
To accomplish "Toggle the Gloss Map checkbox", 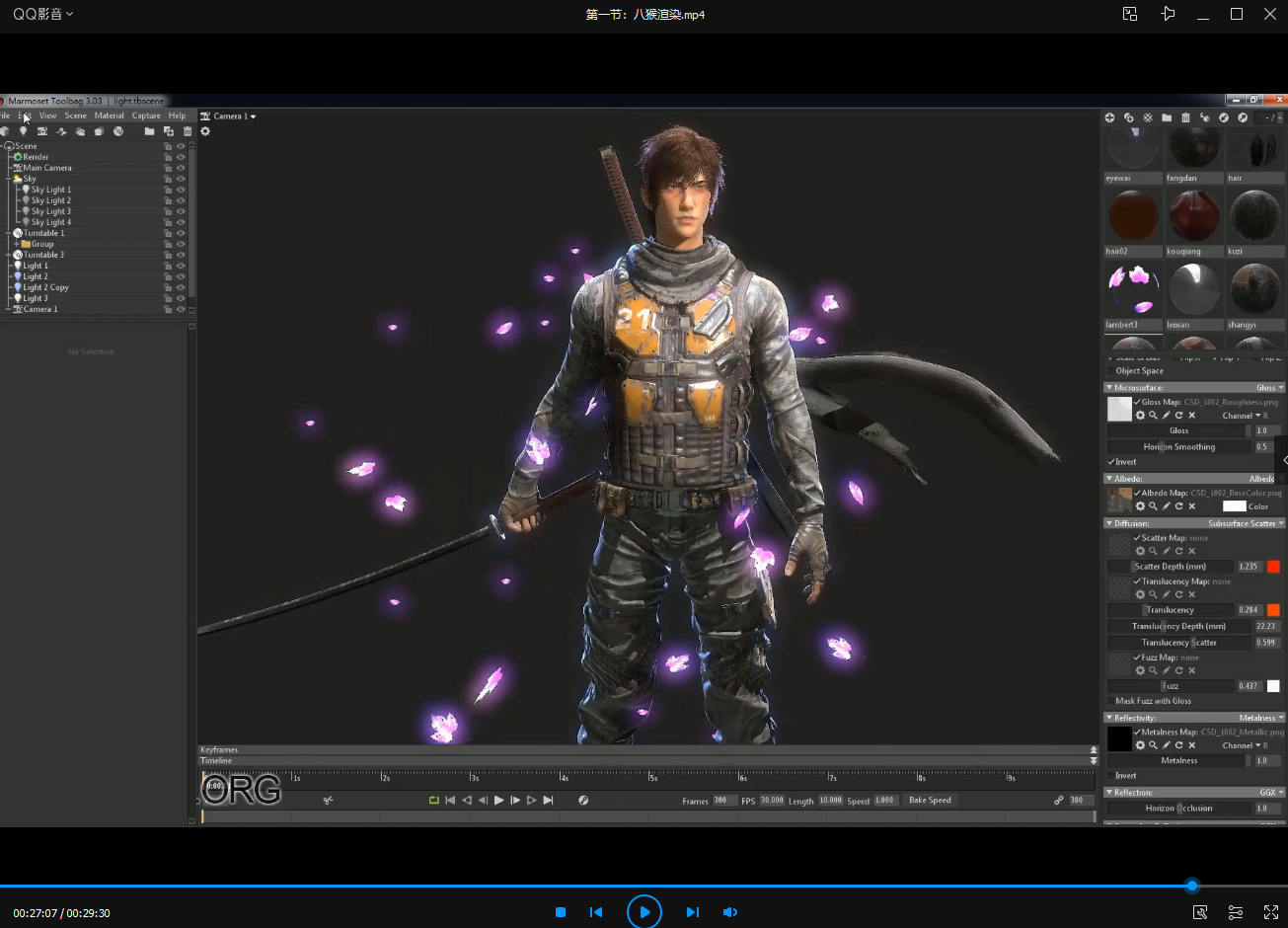I will [1138, 402].
